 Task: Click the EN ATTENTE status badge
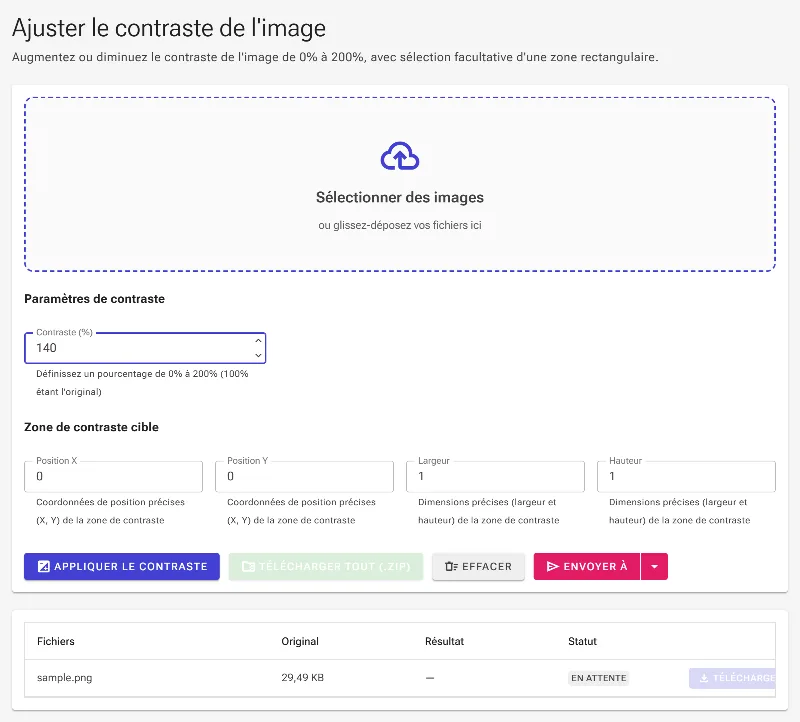click(598, 678)
